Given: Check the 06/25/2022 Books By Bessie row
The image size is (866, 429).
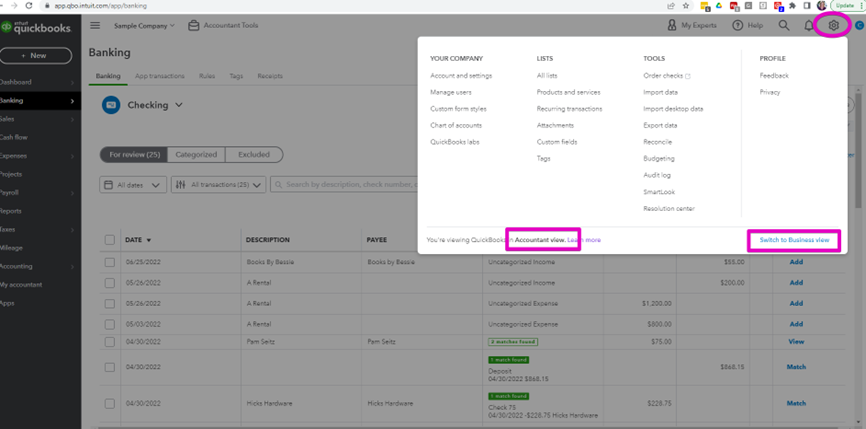Looking at the screenshot, I should click(109, 262).
